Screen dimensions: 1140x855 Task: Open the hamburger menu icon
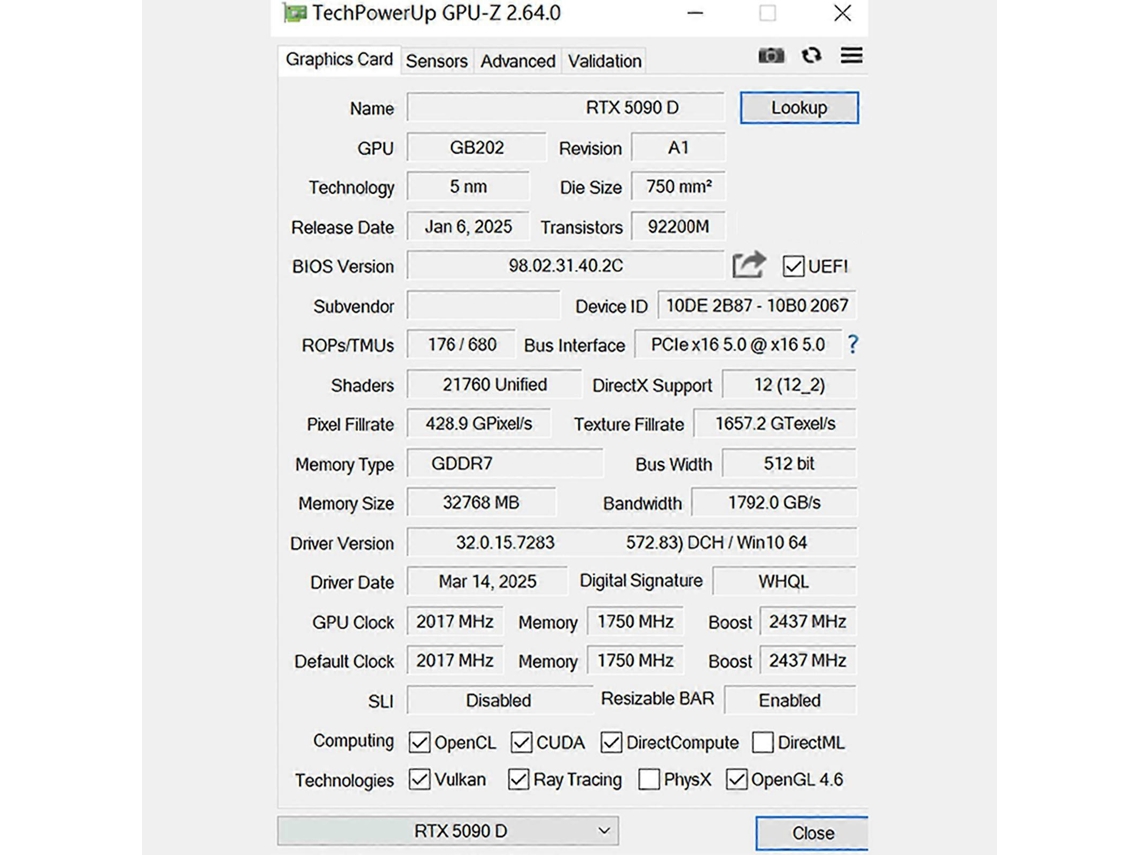click(x=851, y=56)
